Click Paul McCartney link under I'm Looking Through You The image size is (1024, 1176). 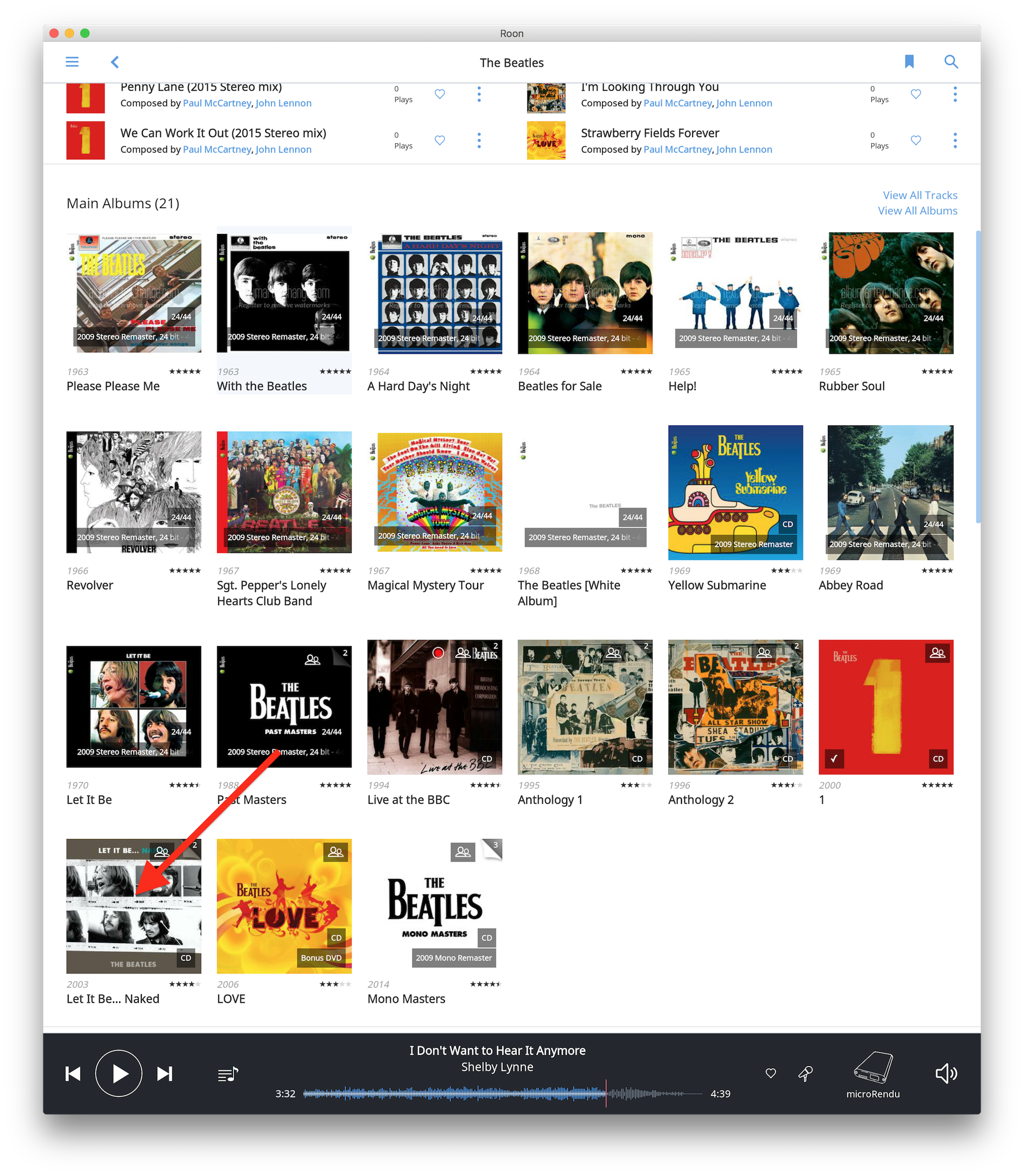tap(678, 103)
